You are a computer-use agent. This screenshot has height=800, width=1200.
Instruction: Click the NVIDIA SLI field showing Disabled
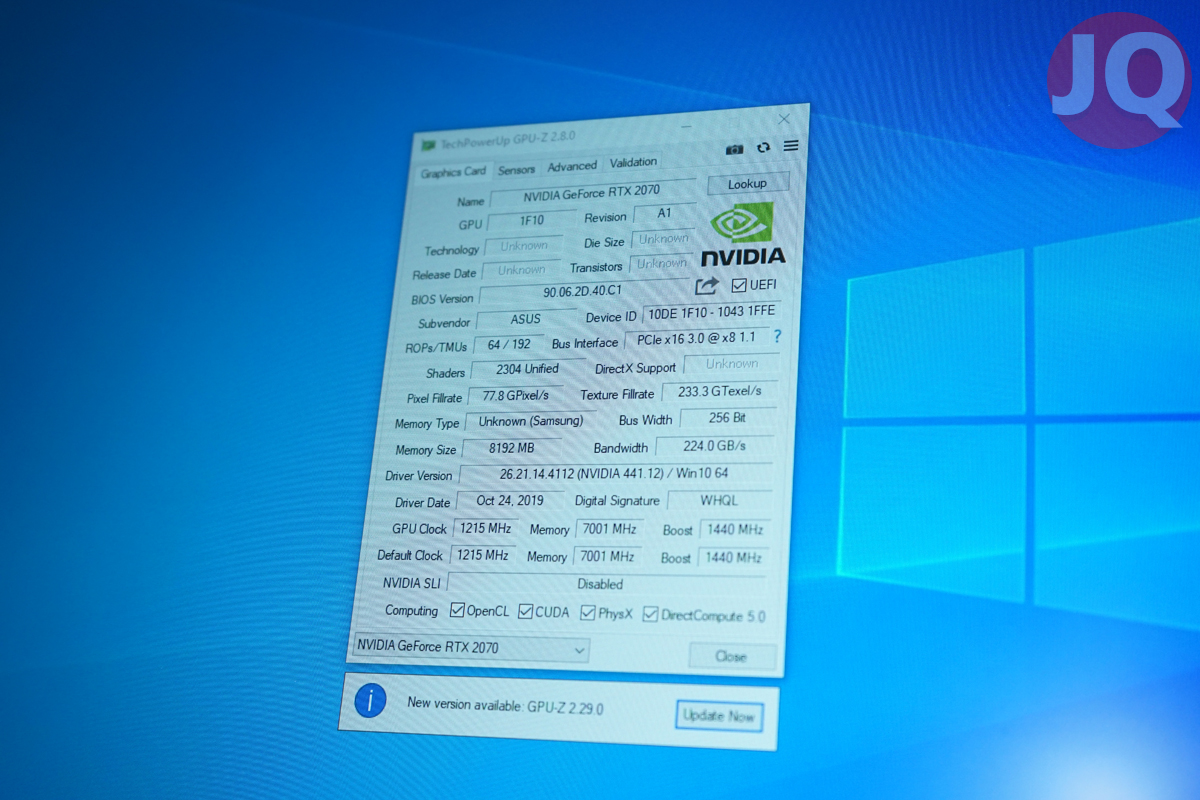coord(606,584)
